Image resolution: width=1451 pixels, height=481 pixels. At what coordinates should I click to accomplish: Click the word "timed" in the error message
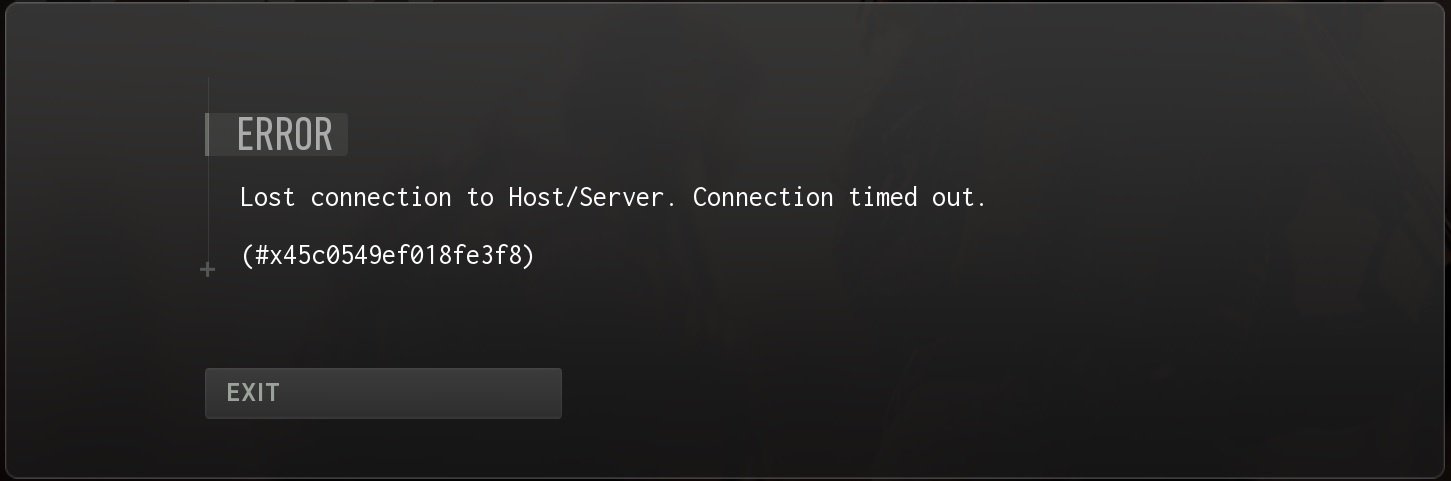point(883,198)
